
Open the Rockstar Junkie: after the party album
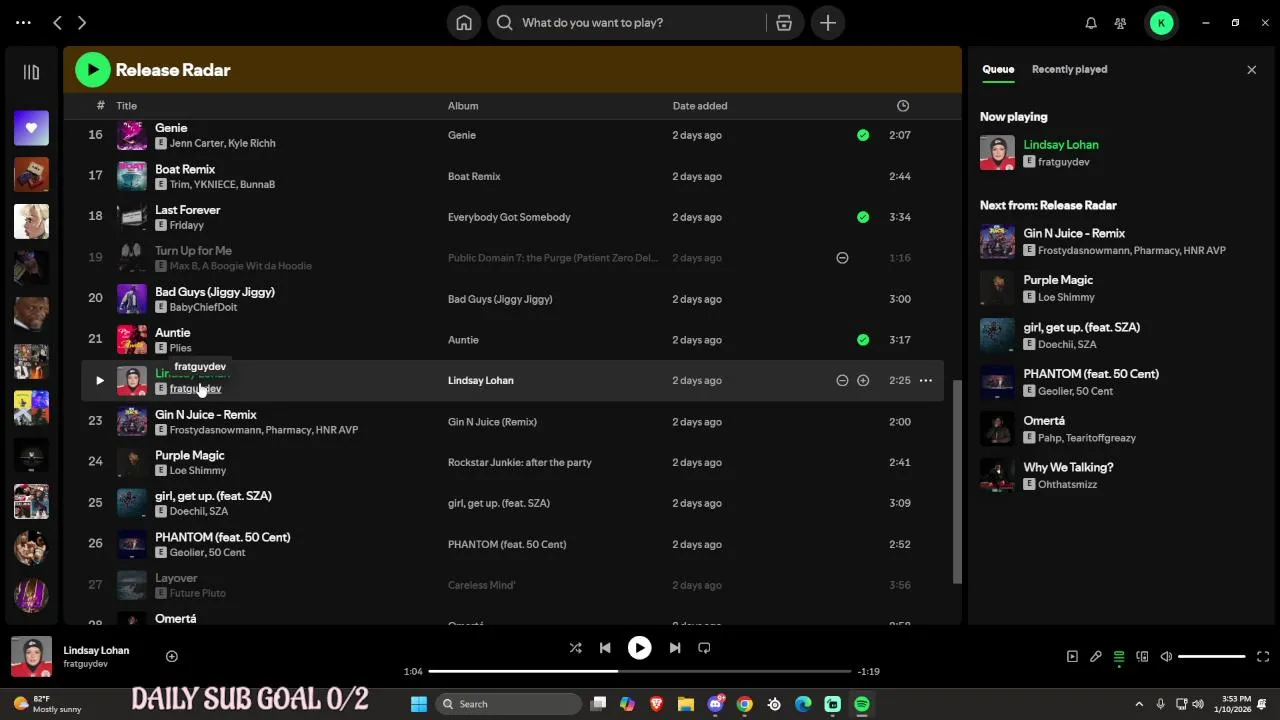(x=519, y=463)
